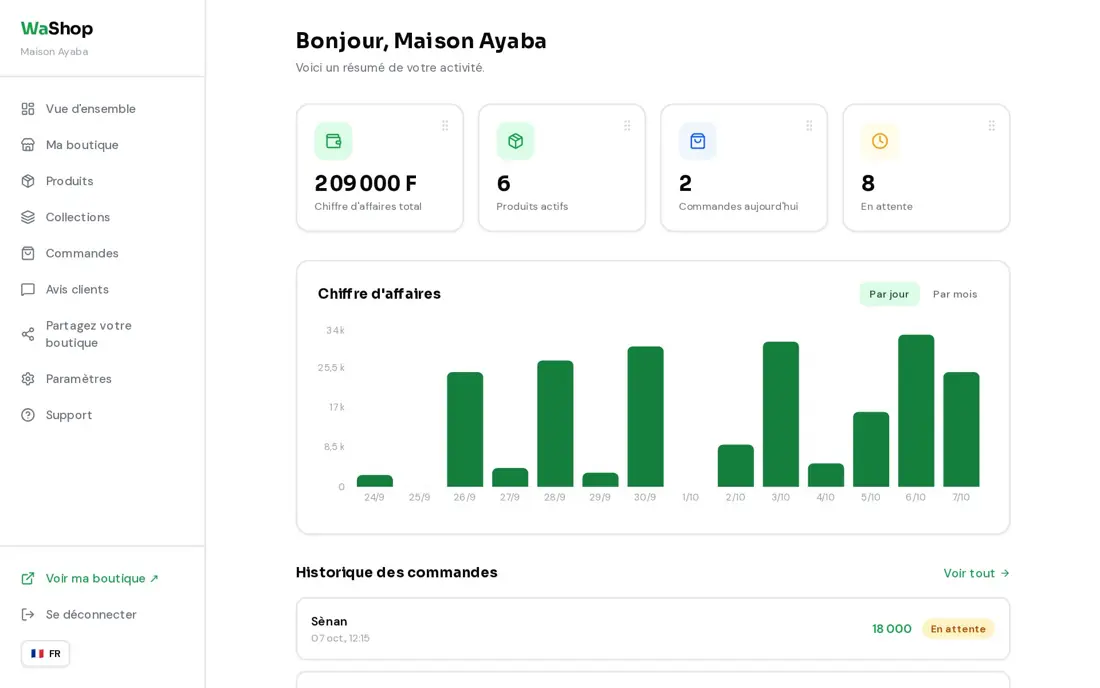Viewport: 1100px width, 688px height.
Task: Click the 26/9 bar in revenue chart
Action: coord(465,429)
